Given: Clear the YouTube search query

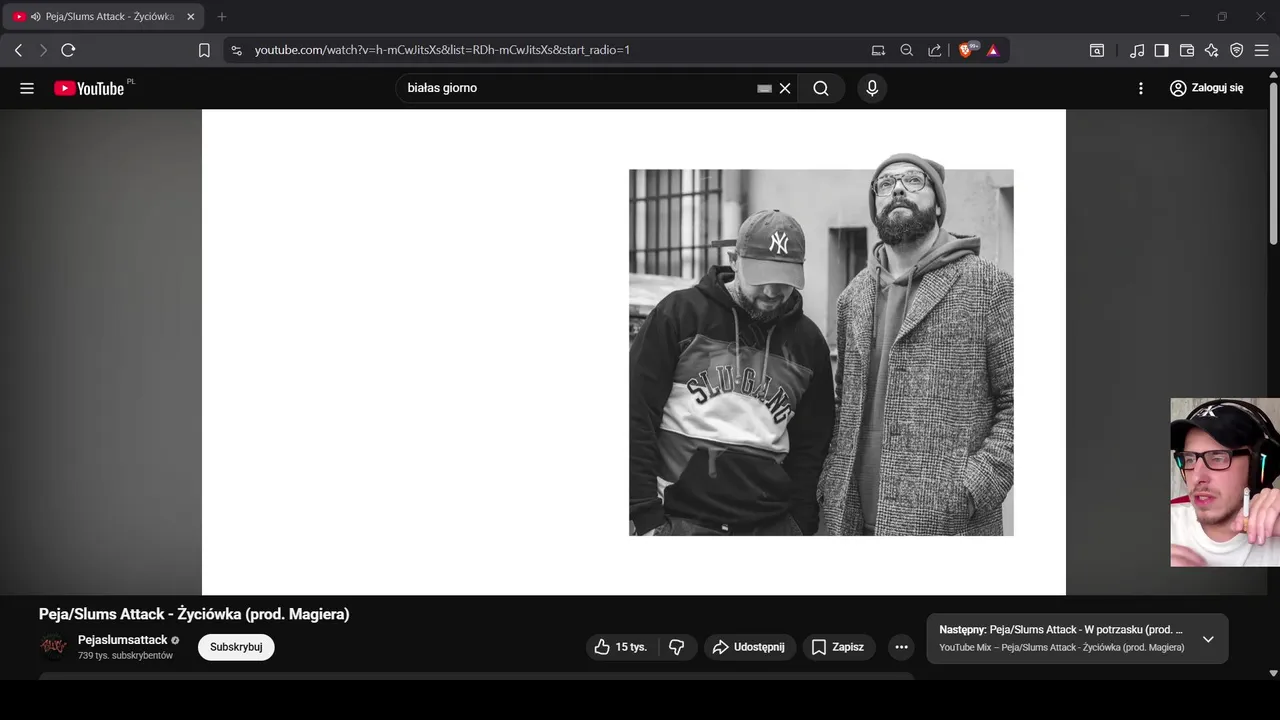Looking at the screenshot, I should (x=785, y=88).
